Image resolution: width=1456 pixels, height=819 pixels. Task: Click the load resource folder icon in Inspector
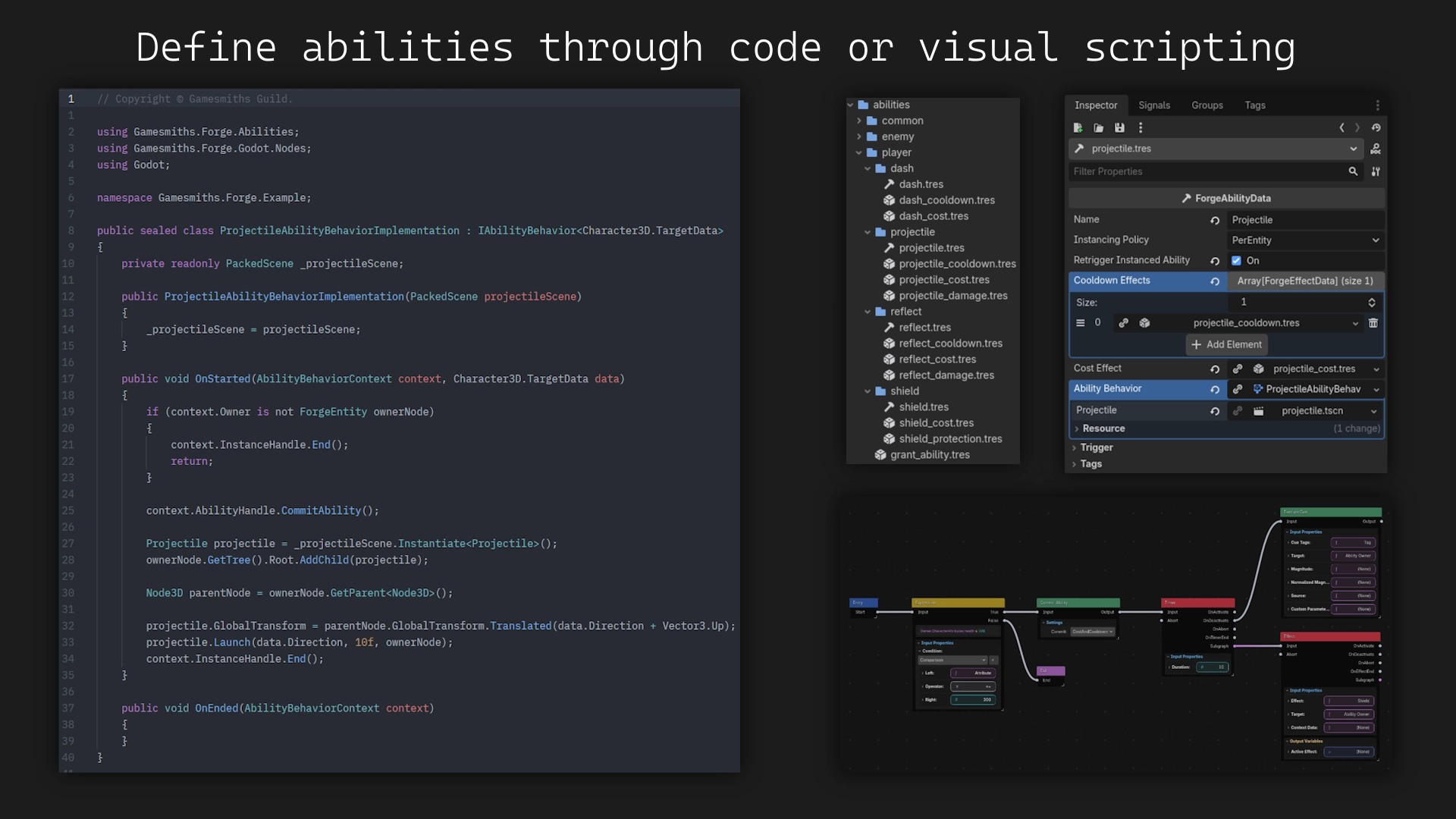1098,127
